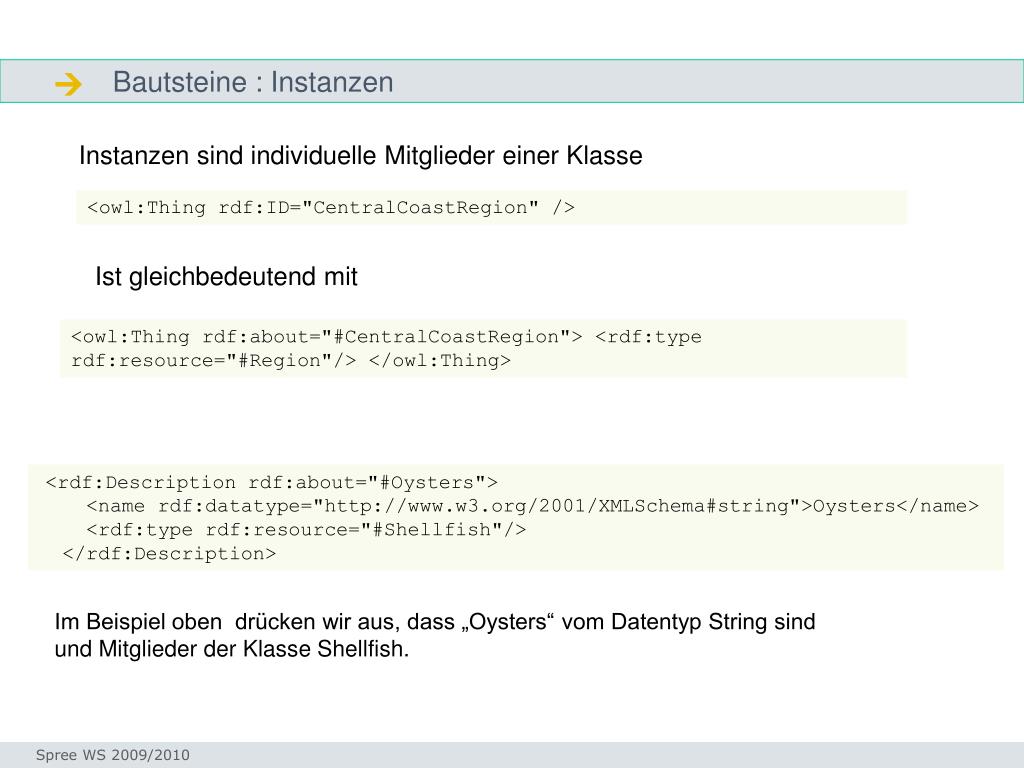Click the code line rdf:resource="#Region"

(x=291, y=360)
